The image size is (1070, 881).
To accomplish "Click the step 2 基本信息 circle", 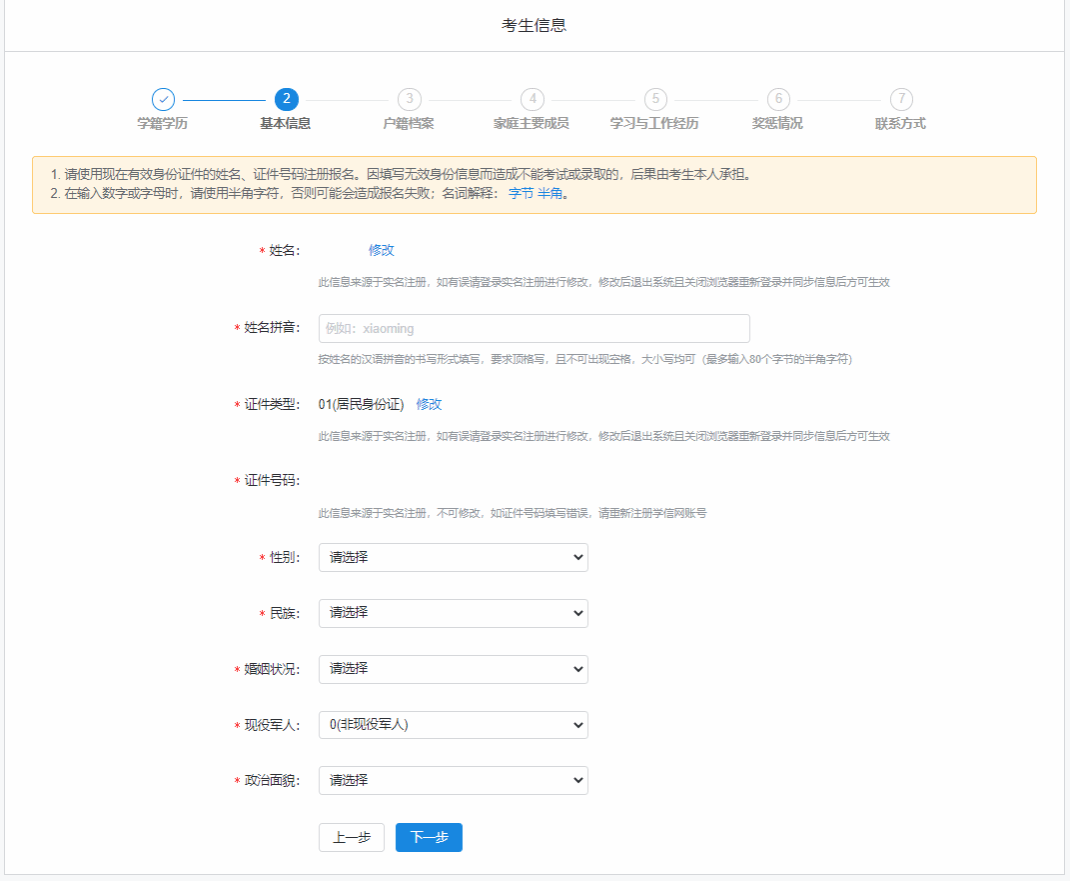I will [x=286, y=99].
